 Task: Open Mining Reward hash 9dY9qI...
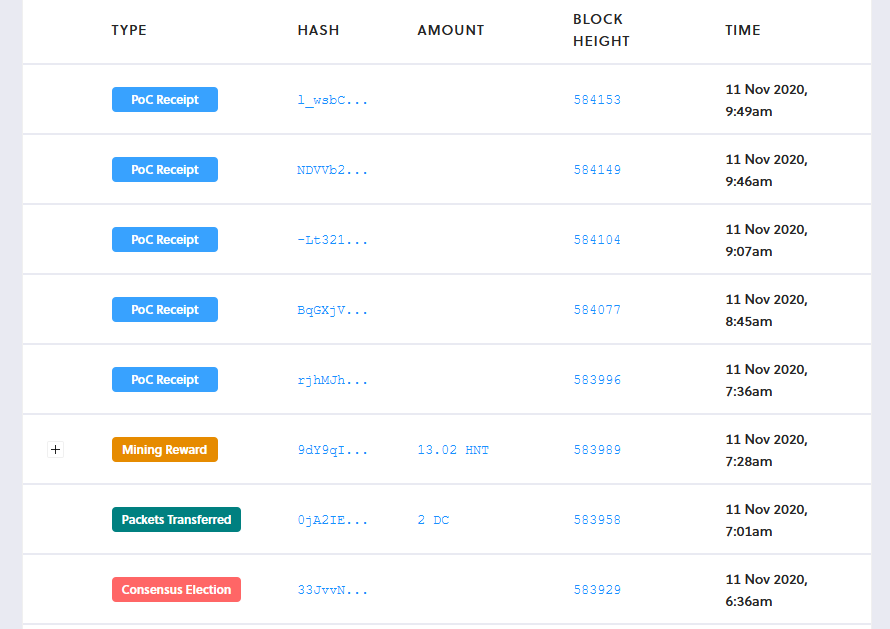(331, 450)
